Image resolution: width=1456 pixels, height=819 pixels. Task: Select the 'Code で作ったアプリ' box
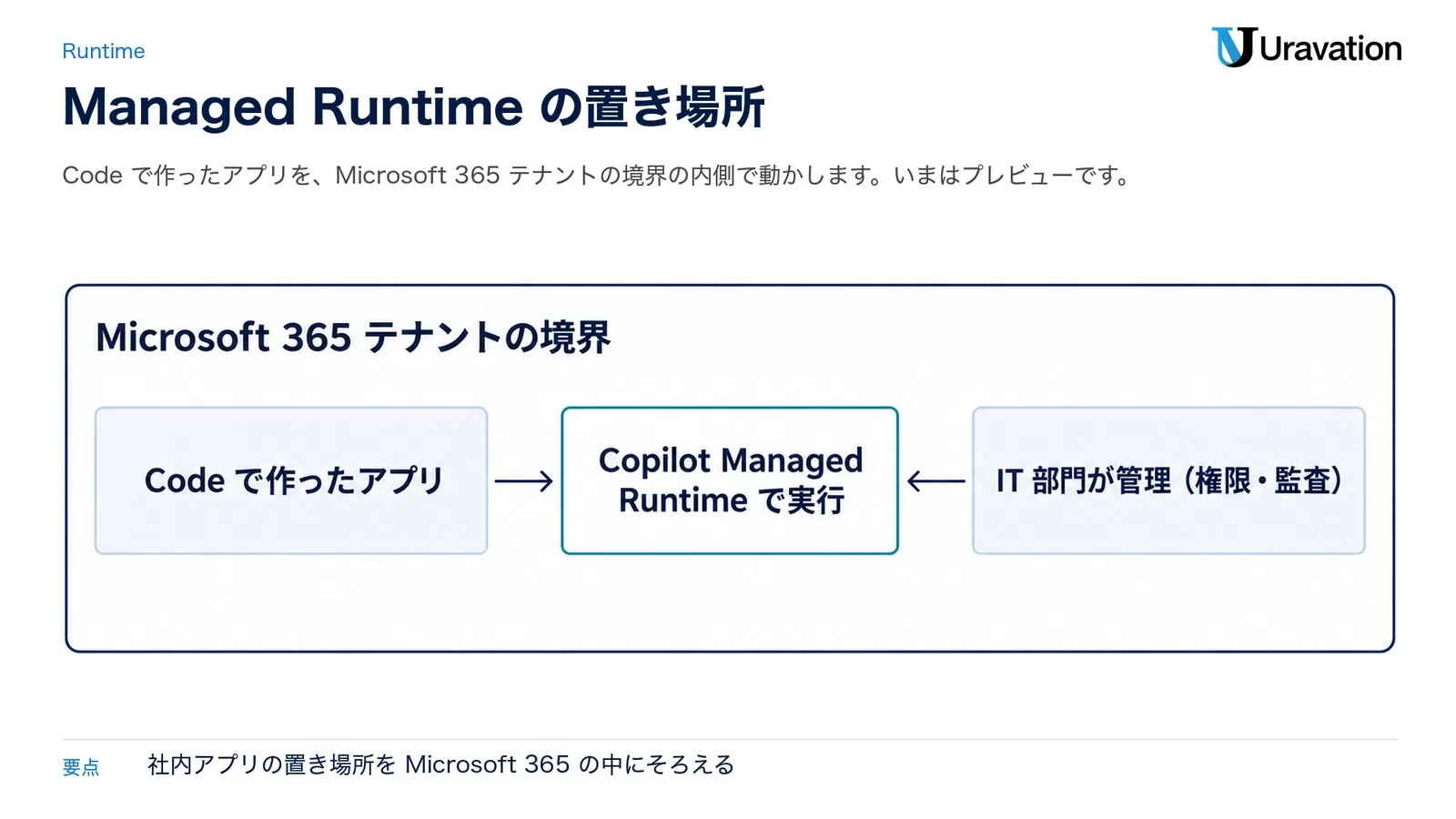point(291,480)
